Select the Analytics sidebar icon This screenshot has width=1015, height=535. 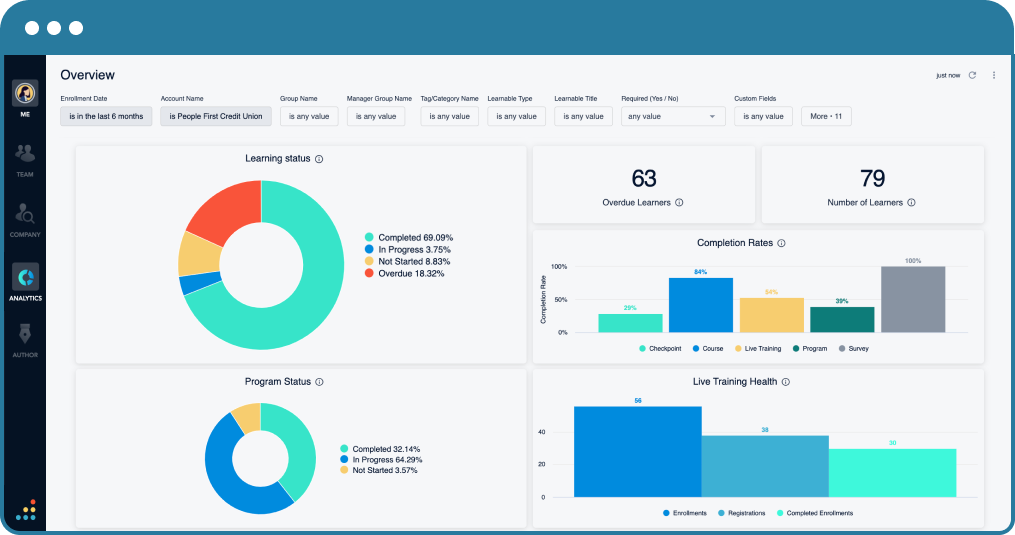tap(25, 277)
